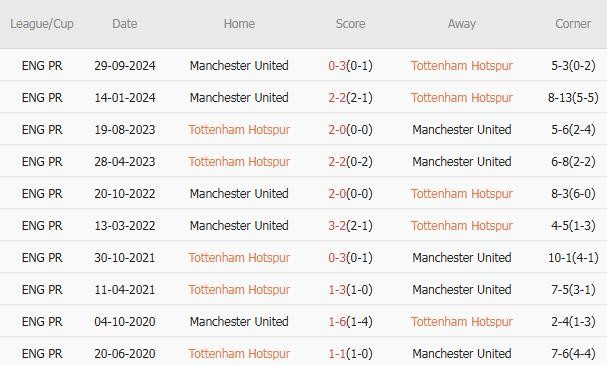Open Tottenham Hotspur link in 29-09-2024 row
Image resolution: width=607 pixels, height=365 pixels.
[461, 65]
